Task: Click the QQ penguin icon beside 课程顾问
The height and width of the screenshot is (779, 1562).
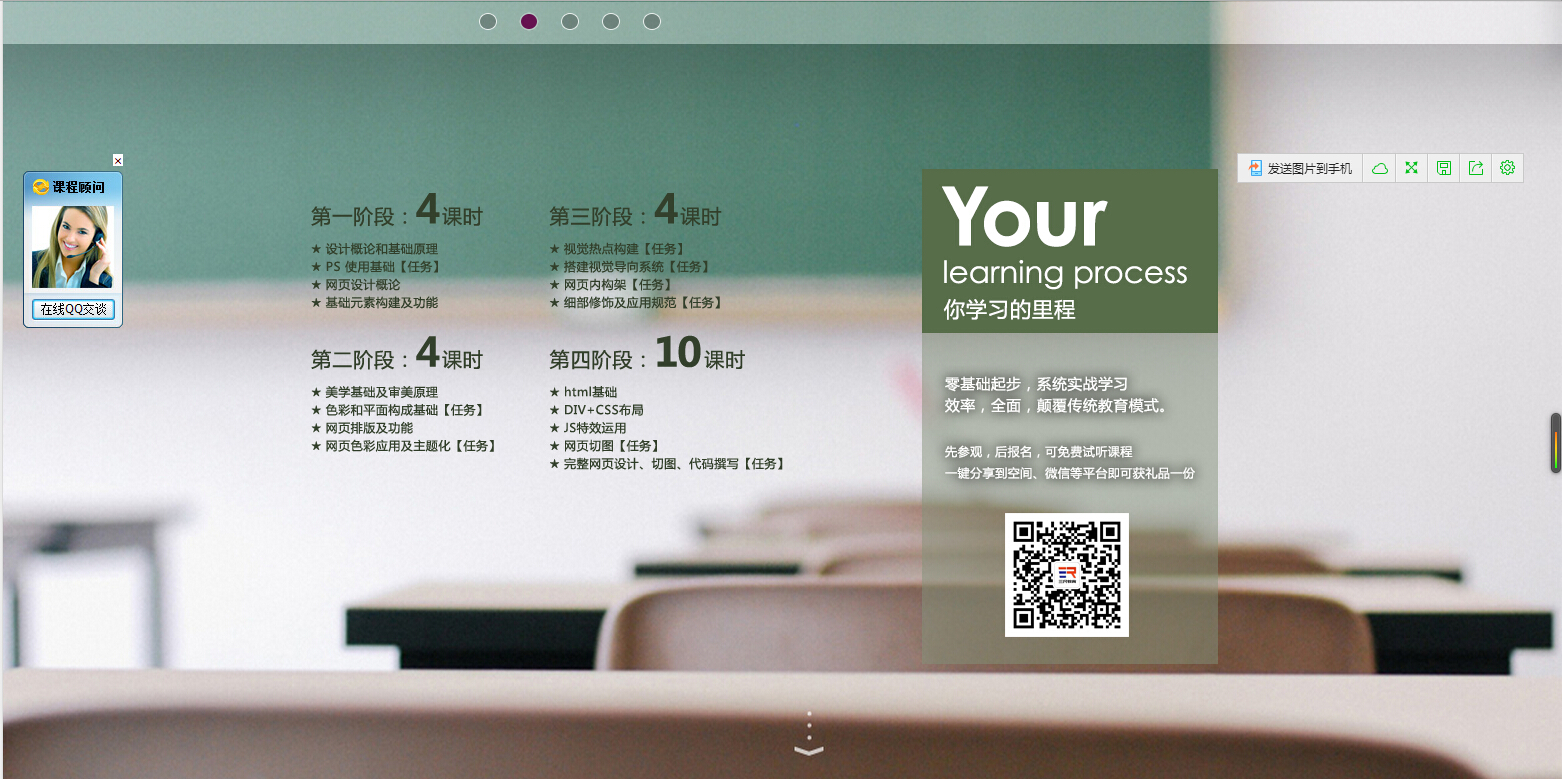Action: [x=41, y=187]
